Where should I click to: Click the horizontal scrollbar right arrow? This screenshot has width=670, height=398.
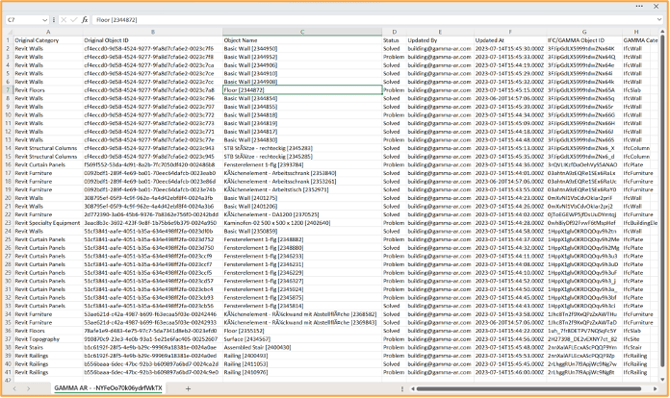click(655, 389)
